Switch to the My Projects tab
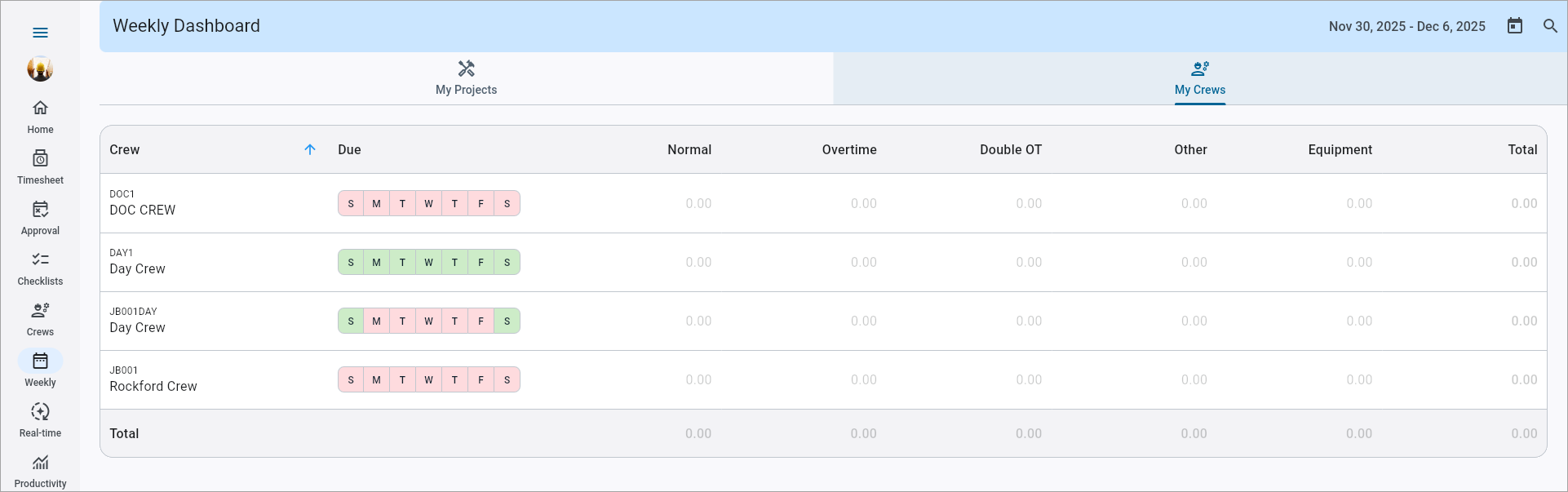The image size is (1568, 492). click(x=466, y=78)
